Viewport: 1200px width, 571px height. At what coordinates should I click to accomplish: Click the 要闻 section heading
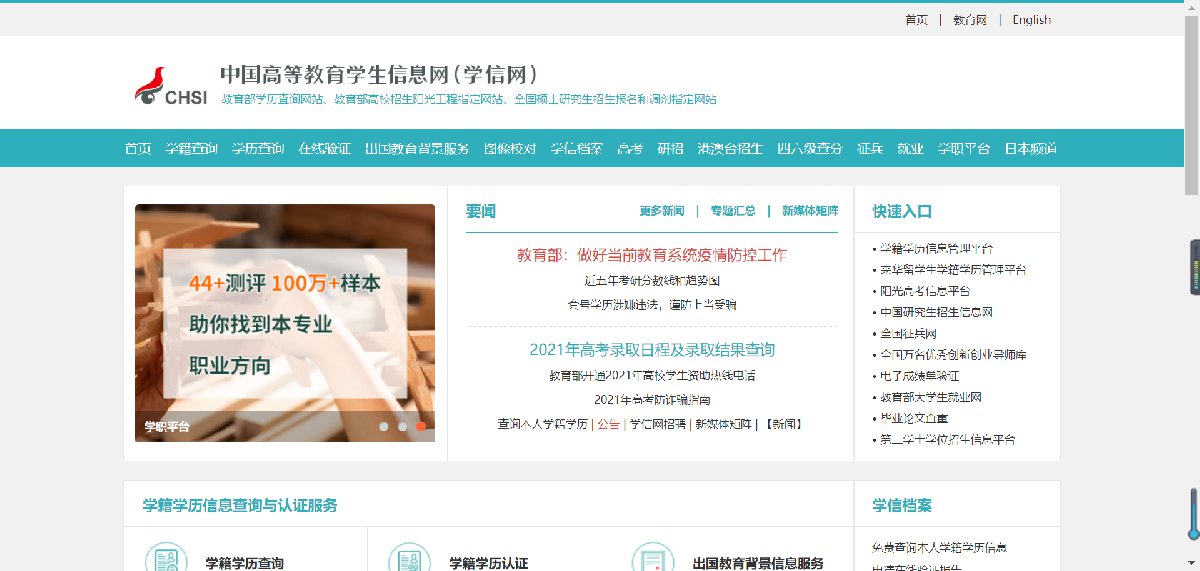tap(481, 211)
